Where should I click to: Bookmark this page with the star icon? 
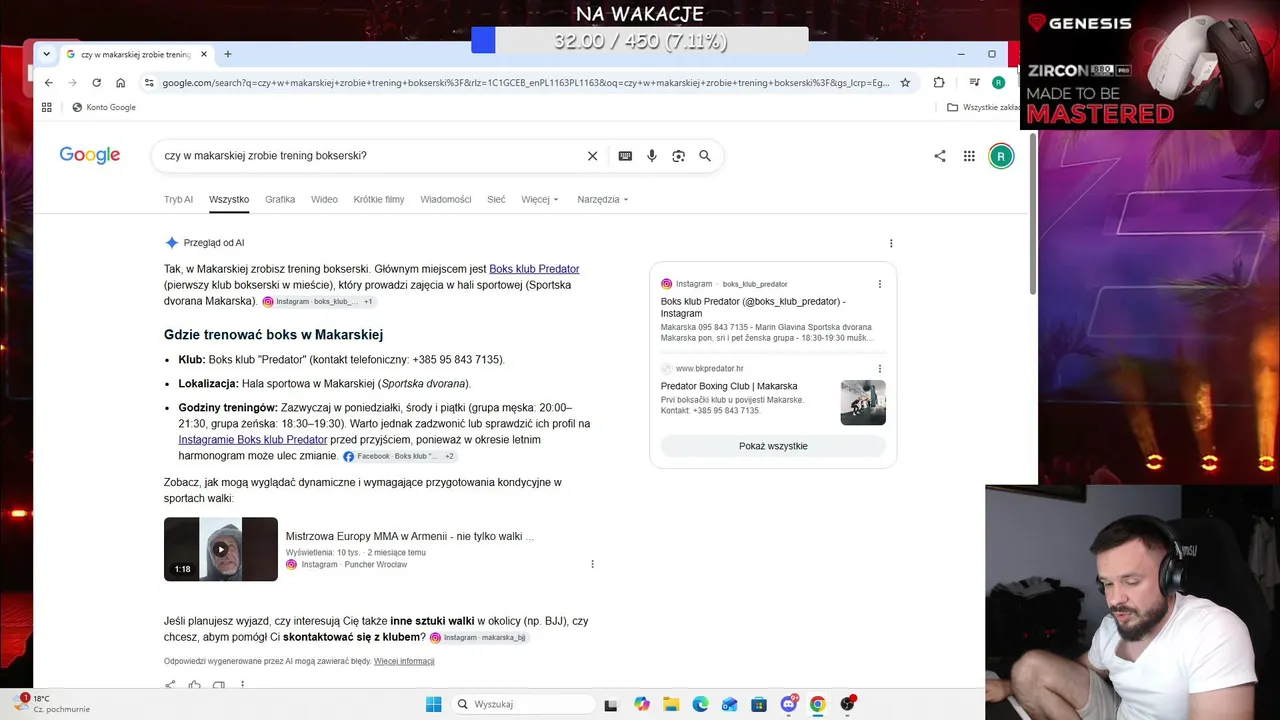905,83
